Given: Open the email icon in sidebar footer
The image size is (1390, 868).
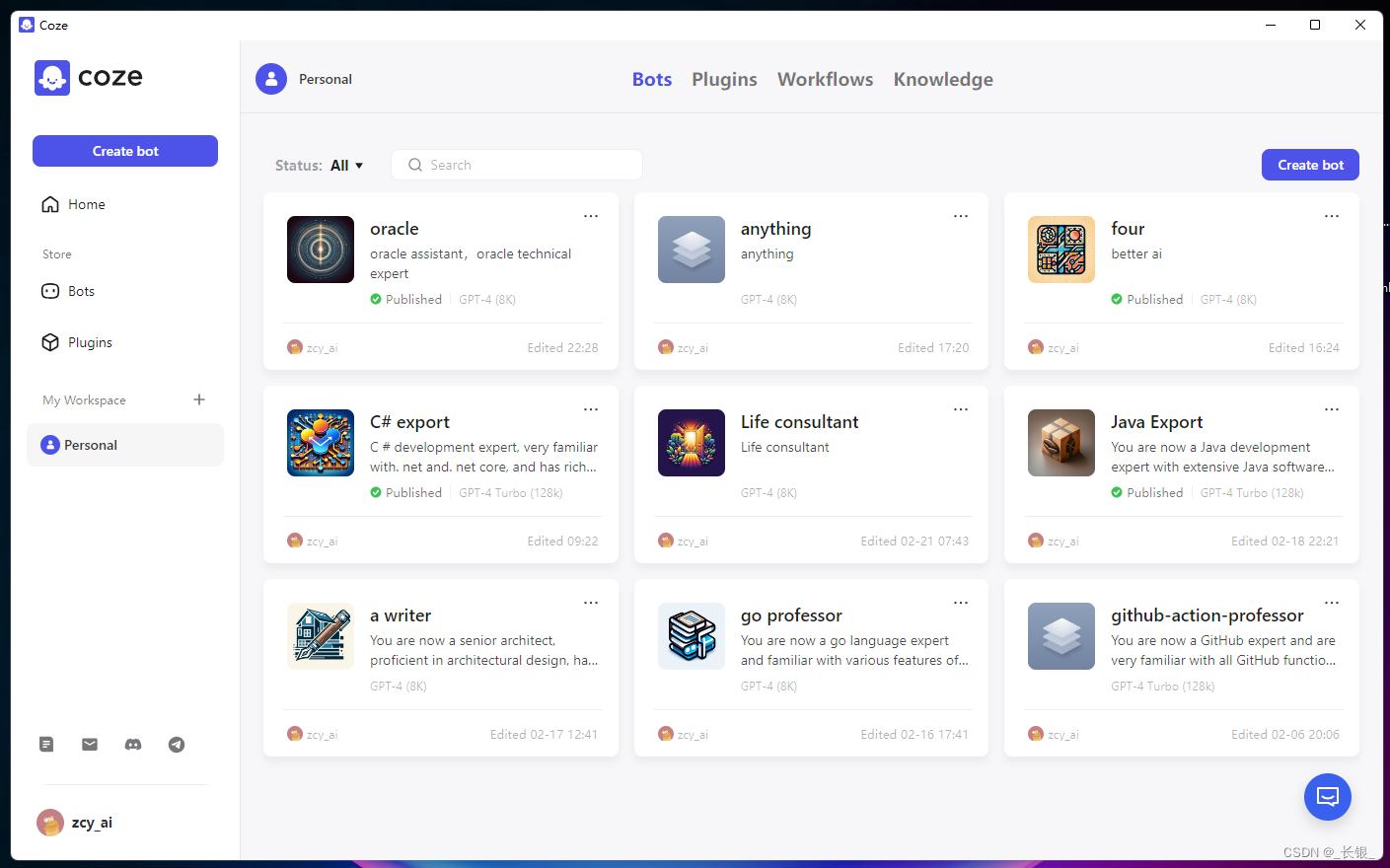Looking at the screenshot, I should coord(90,745).
